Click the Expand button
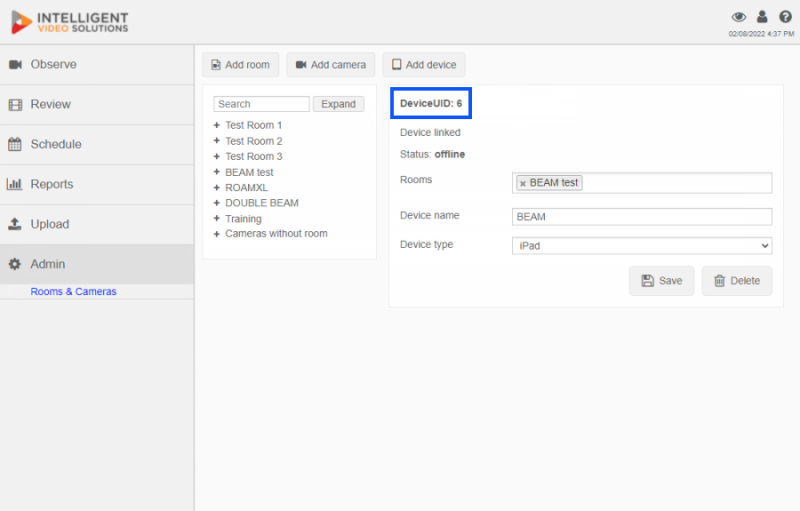This screenshot has height=511, width=800. 338,104
